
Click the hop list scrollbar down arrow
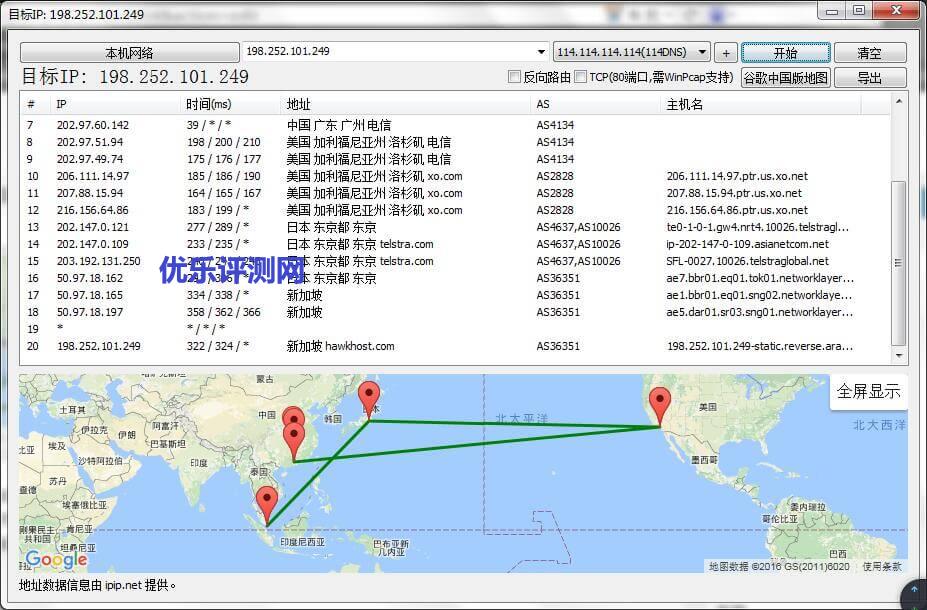click(899, 355)
